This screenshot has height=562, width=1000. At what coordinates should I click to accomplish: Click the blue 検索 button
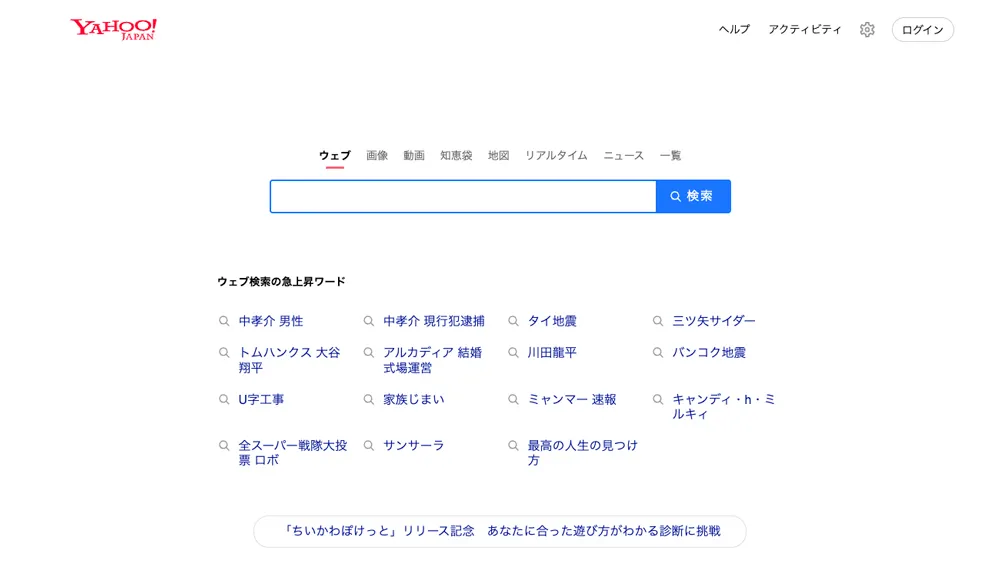tap(693, 196)
